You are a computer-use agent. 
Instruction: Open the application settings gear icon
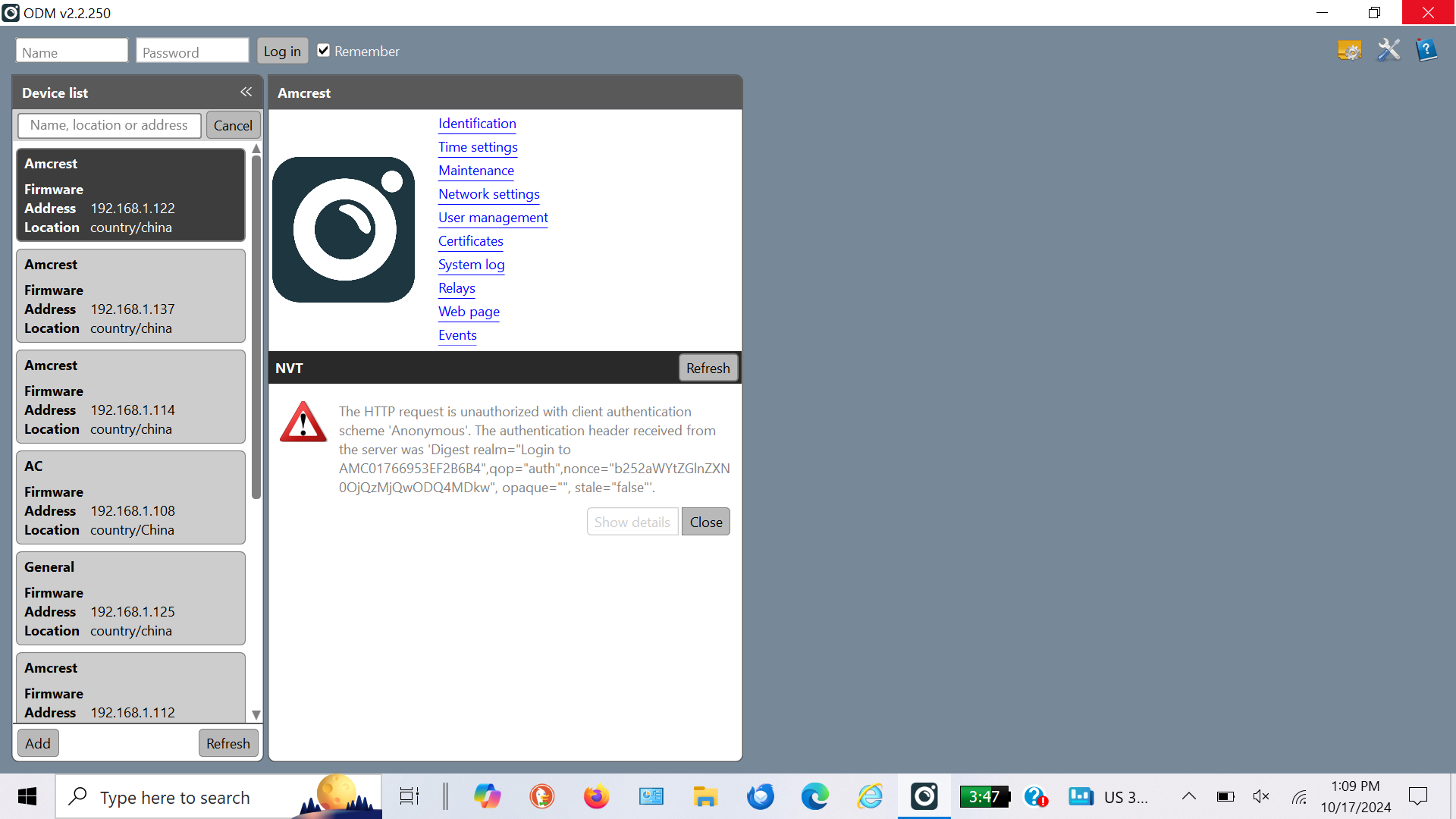coord(1349,51)
